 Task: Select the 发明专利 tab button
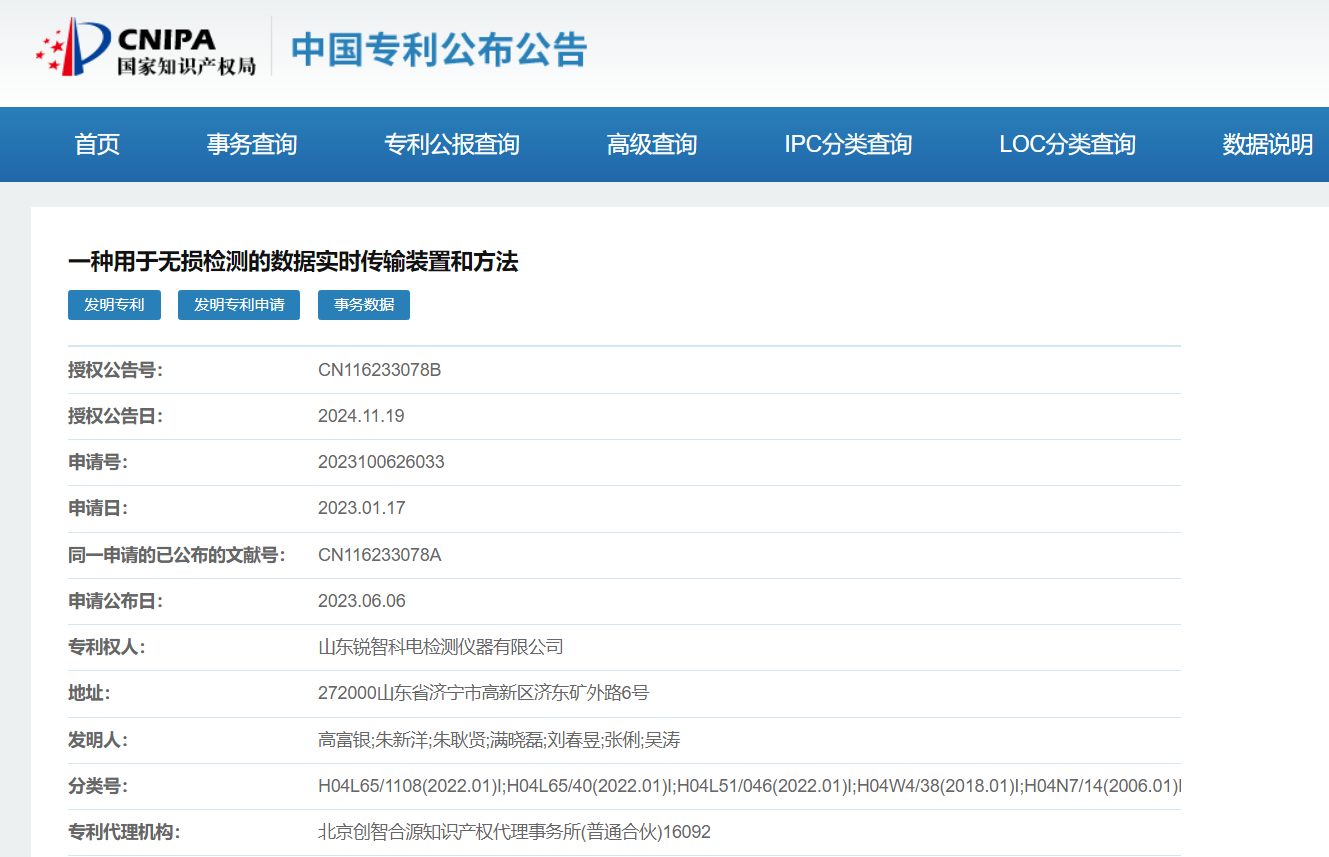(114, 305)
